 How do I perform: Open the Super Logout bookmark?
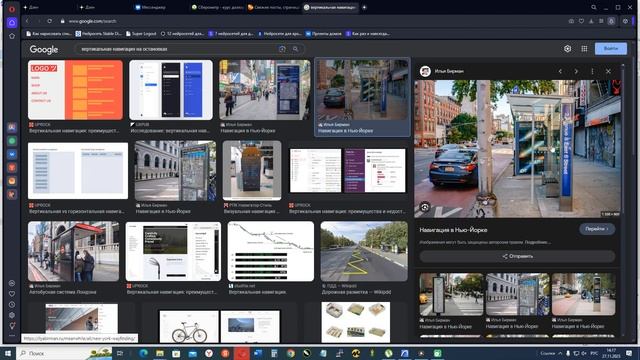click(x=141, y=34)
